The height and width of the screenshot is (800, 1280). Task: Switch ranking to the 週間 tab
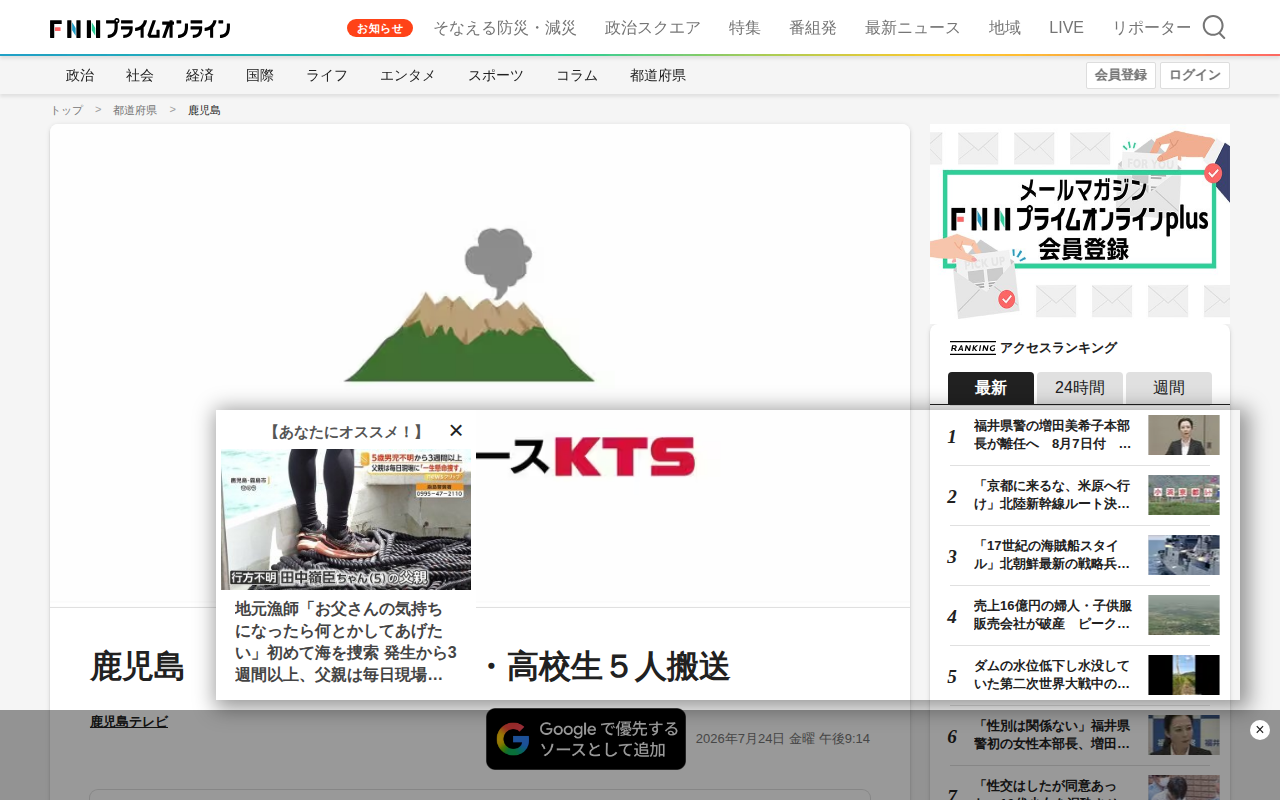pyautogui.click(x=1169, y=388)
